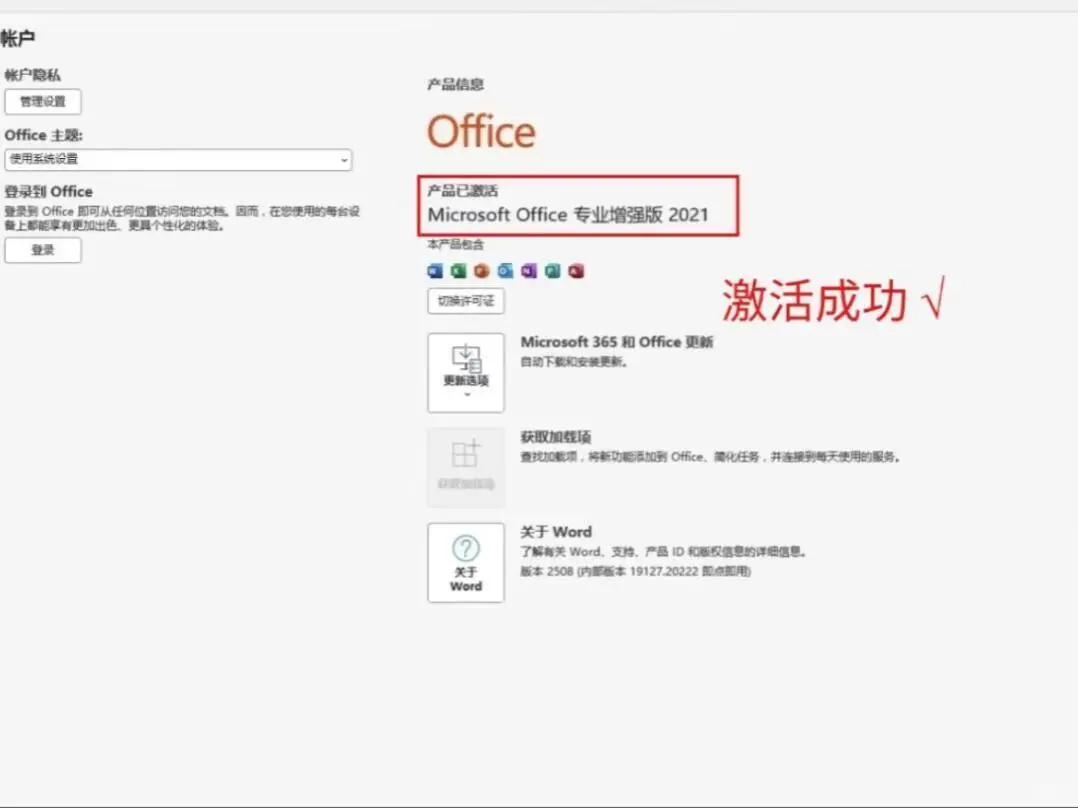Click the Excel icon in the product list
1078x808 pixels.
click(457, 270)
